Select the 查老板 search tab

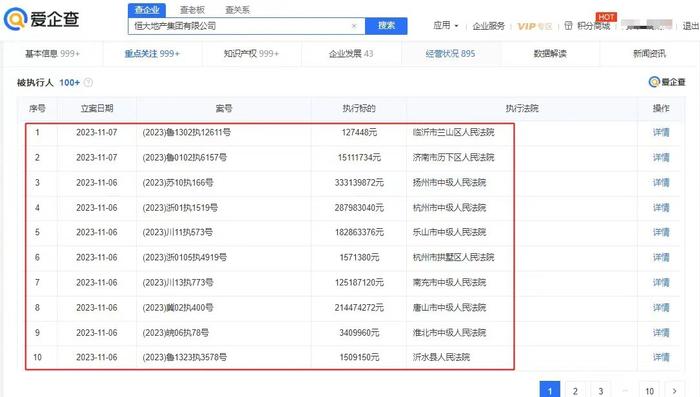tap(192, 10)
